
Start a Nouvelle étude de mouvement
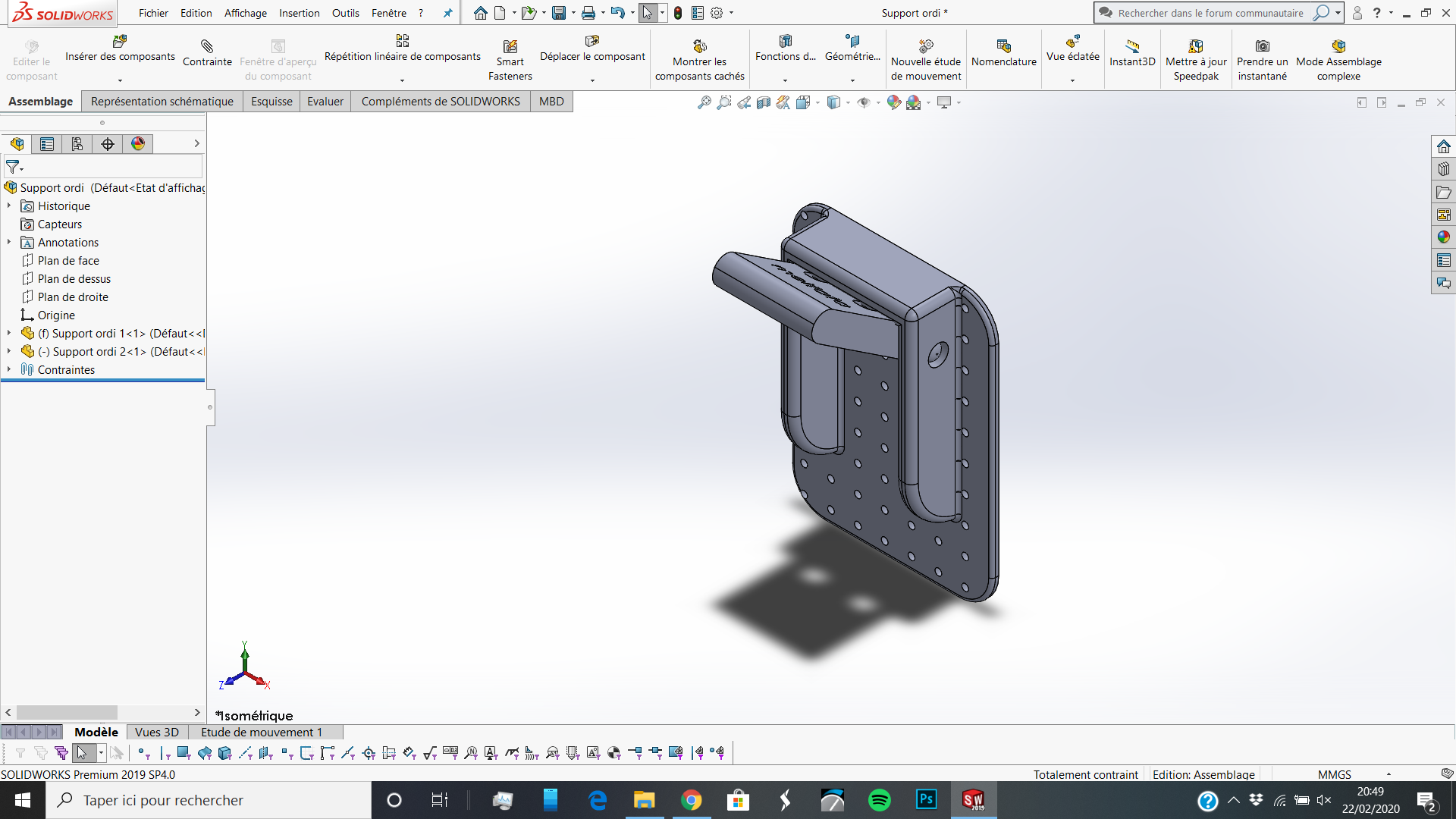pos(925,60)
